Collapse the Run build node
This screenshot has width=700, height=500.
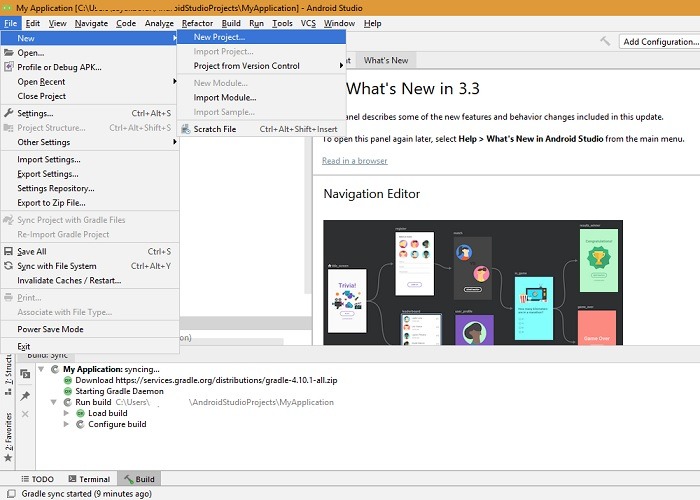pyautogui.click(x=54, y=402)
